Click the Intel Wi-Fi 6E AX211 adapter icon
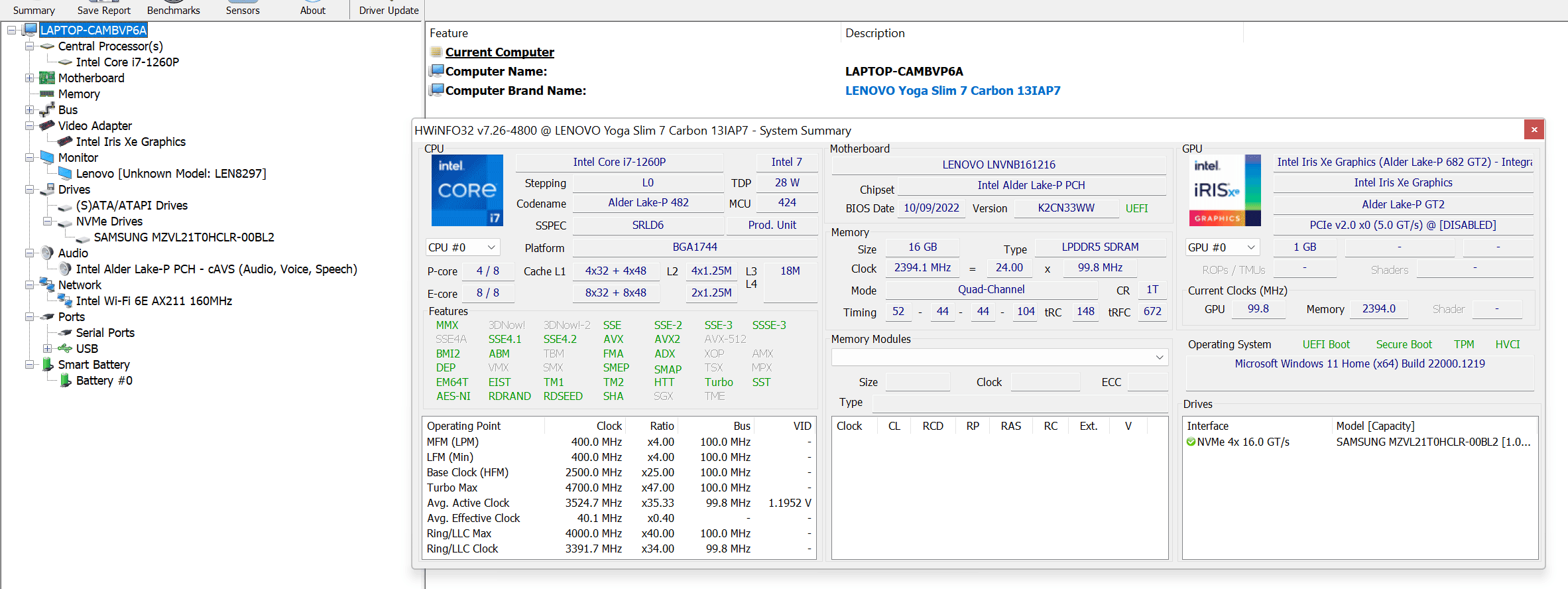Screen dimensions: 1568x589 tap(65, 300)
